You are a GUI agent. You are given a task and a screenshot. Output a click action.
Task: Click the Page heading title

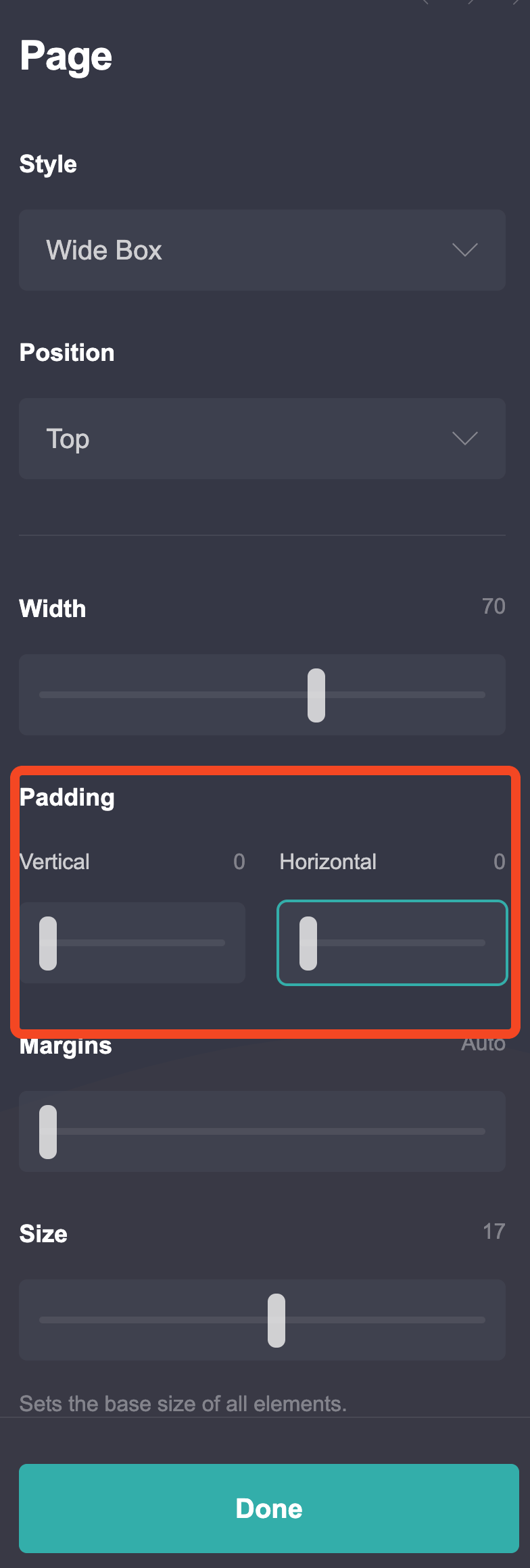(66, 56)
